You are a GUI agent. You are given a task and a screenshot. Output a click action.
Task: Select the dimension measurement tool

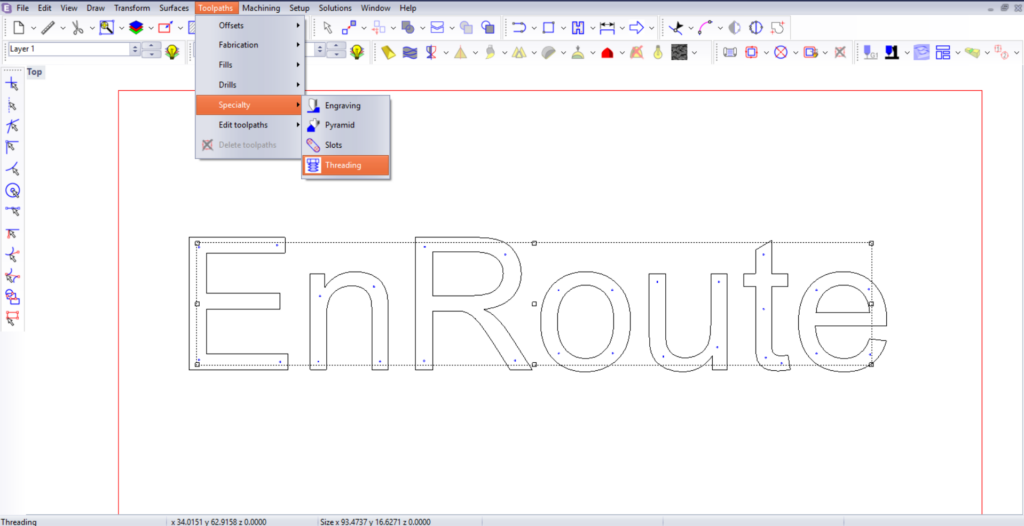coord(607,28)
